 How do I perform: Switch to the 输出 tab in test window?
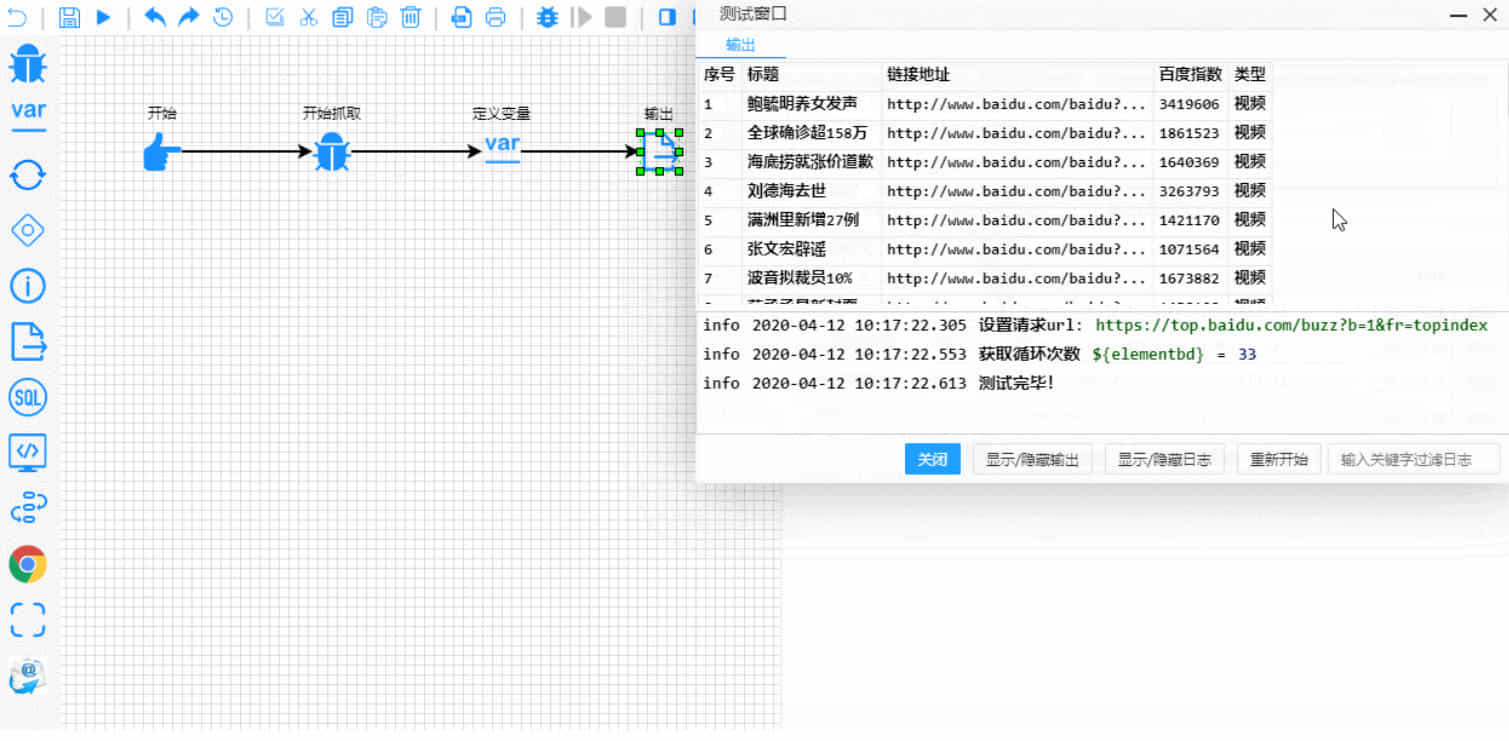coord(741,46)
